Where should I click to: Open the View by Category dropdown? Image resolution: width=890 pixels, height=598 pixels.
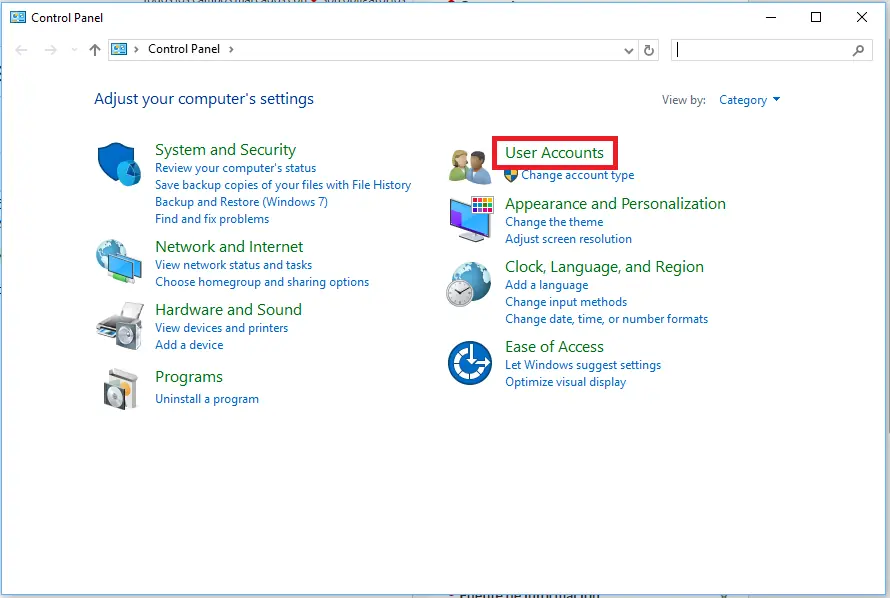749,100
